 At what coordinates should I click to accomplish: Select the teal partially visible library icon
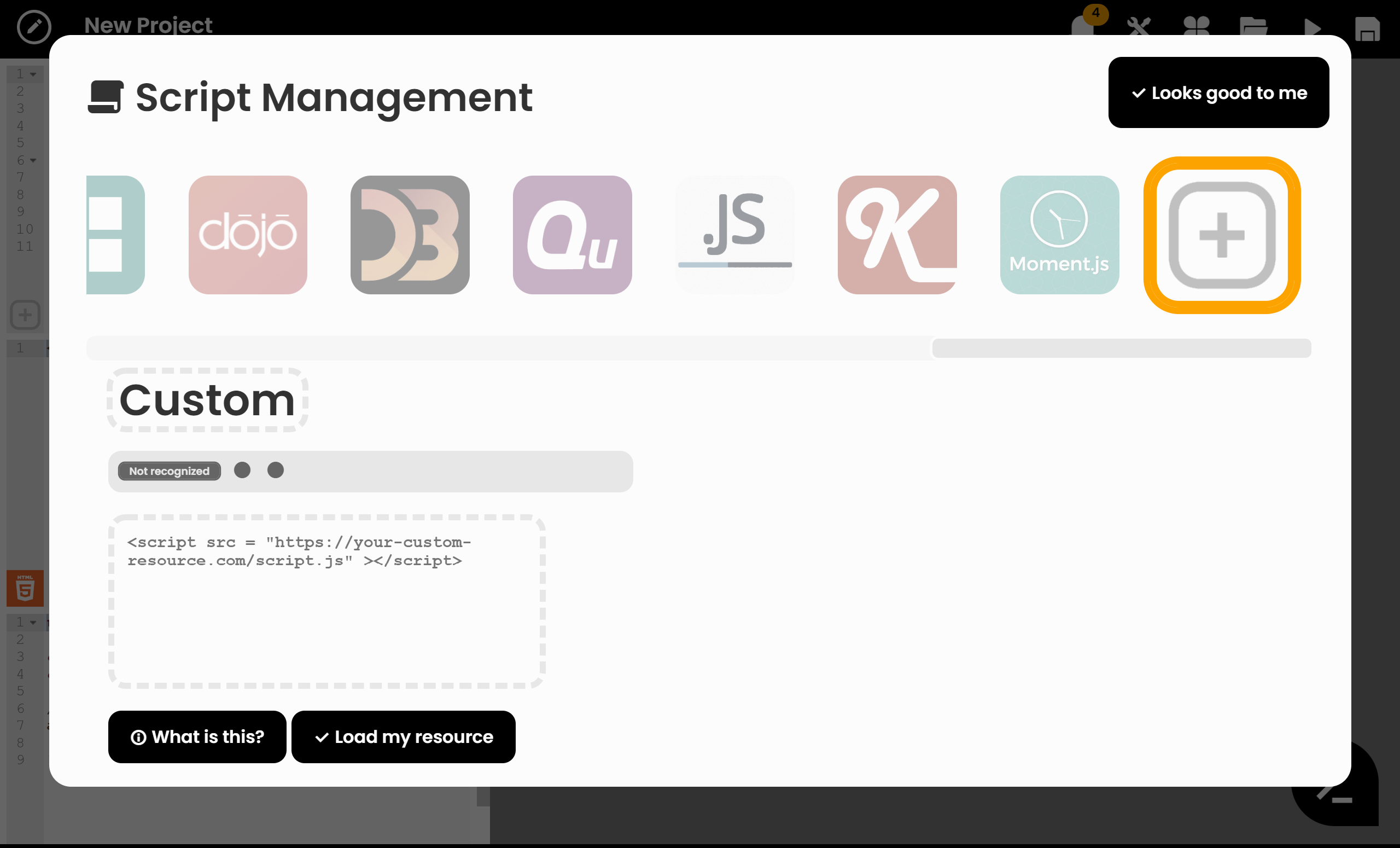(116, 235)
